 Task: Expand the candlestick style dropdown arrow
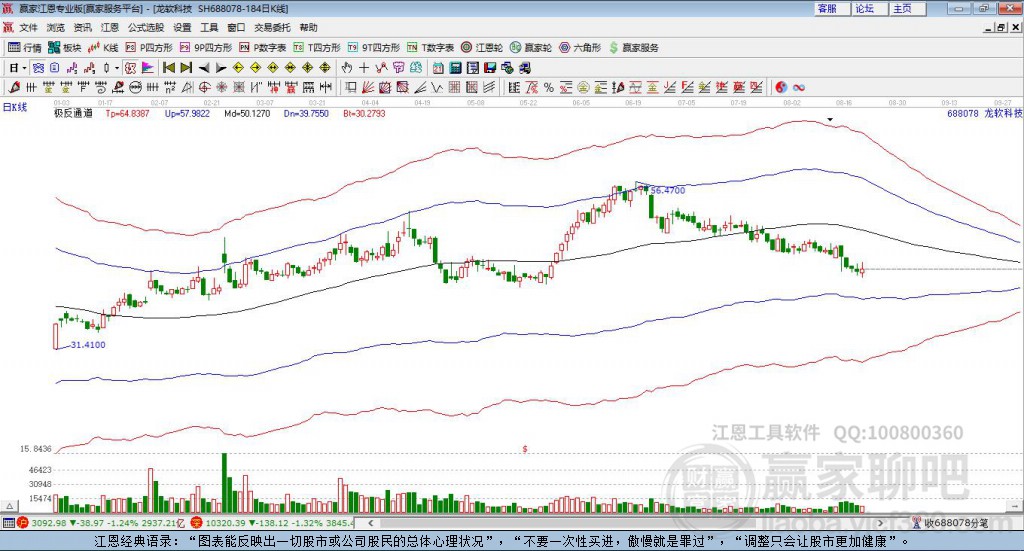(117, 68)
